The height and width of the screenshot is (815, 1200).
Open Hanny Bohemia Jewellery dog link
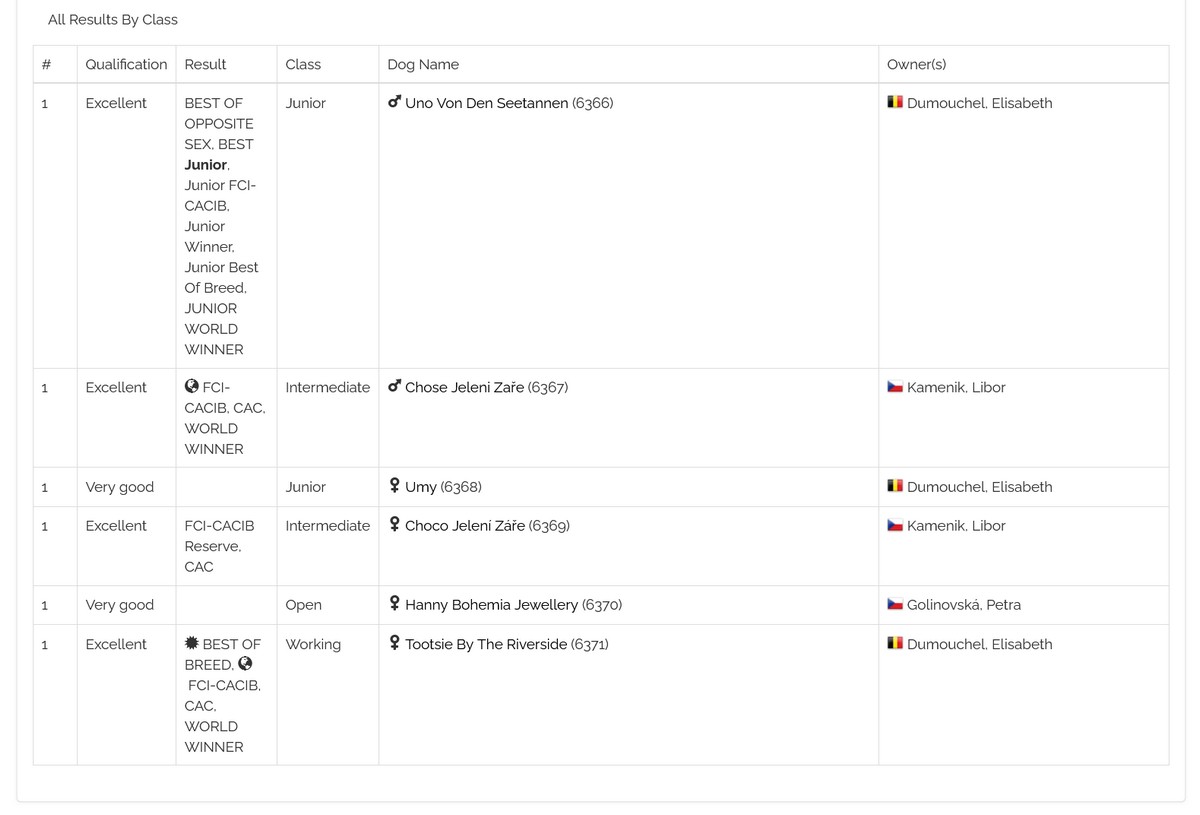(x=491, y=605)
